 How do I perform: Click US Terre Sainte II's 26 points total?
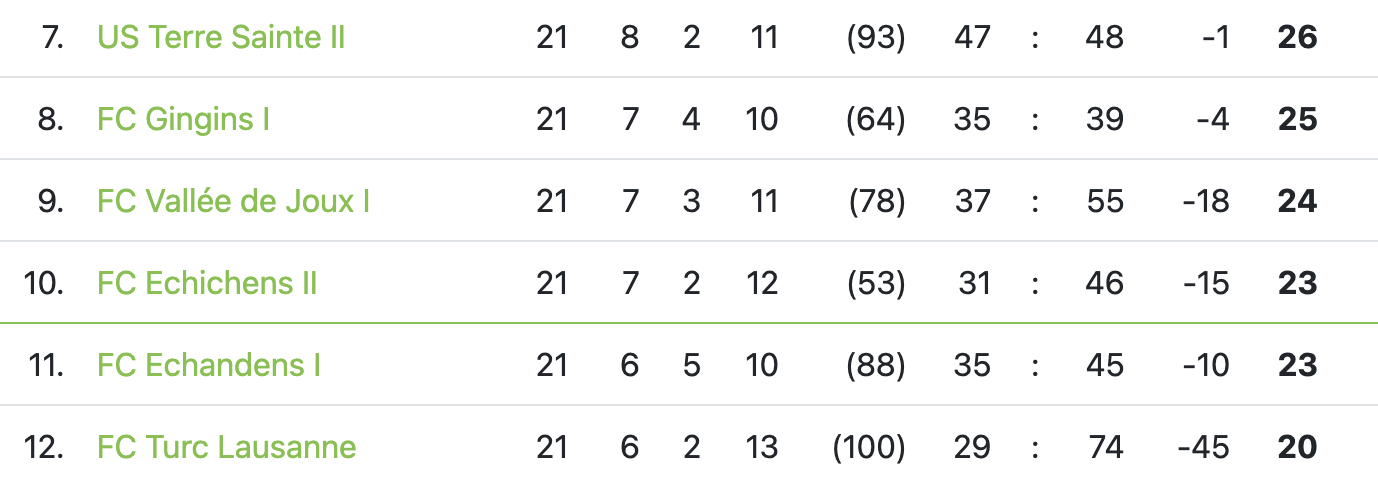click(x=1297, y=38)
